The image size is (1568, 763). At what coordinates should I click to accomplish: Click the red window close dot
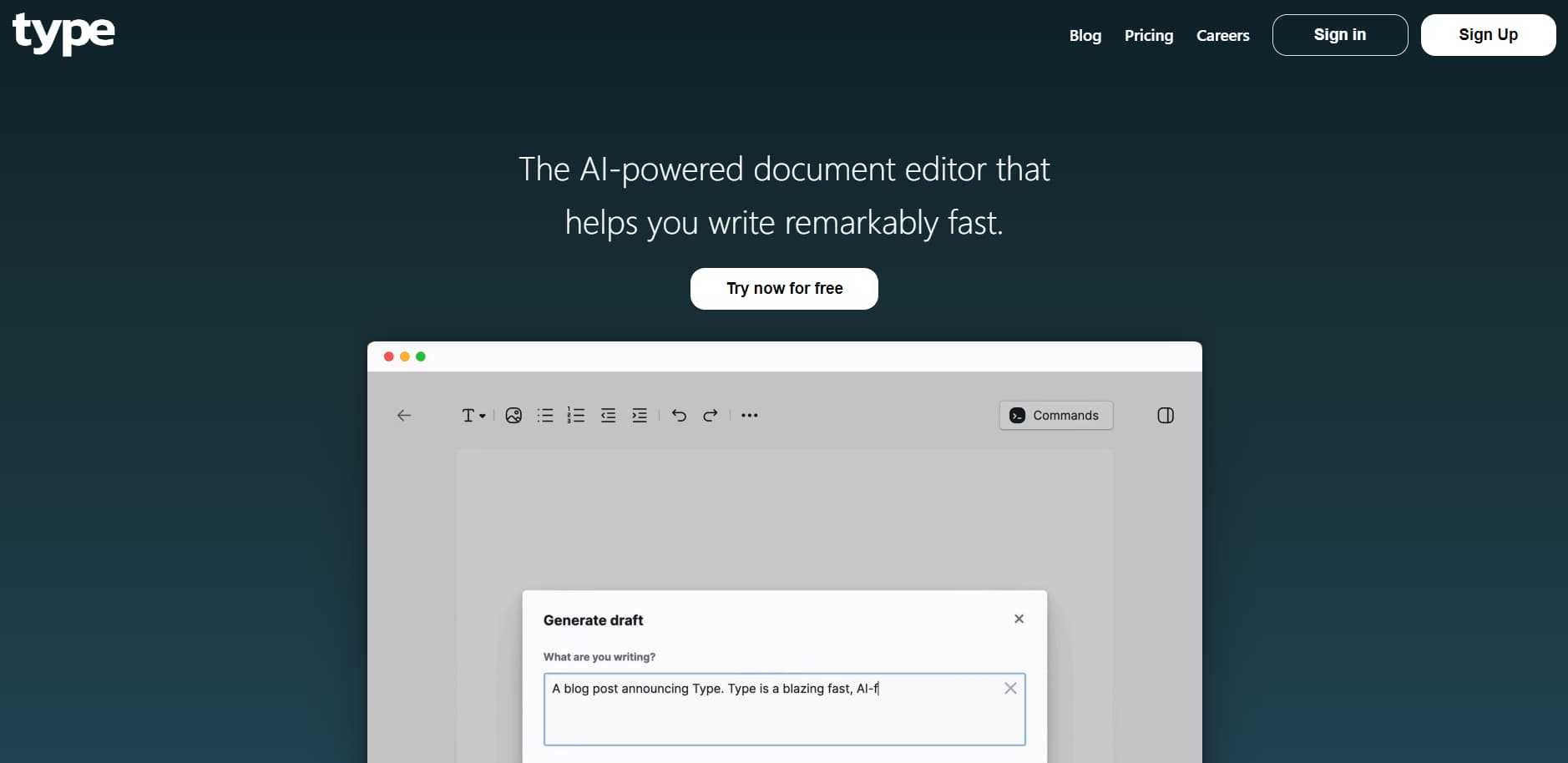(388, 356)
